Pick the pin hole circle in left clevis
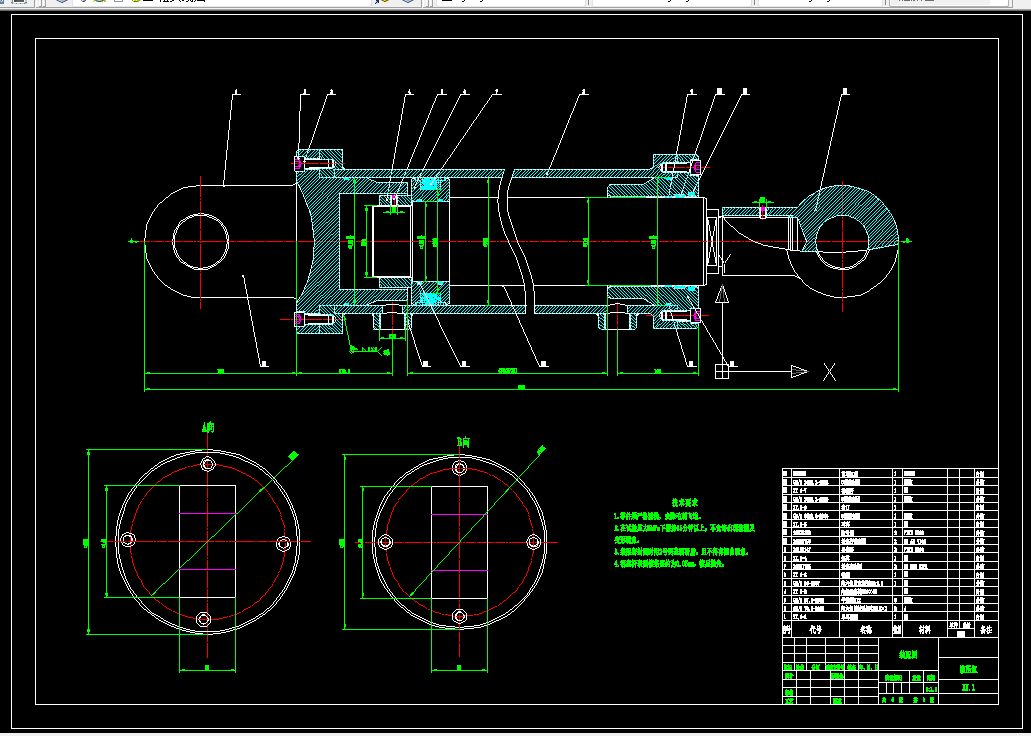Screen dimensions: 1031x736 pyautogui.click(x=201, y=241)
